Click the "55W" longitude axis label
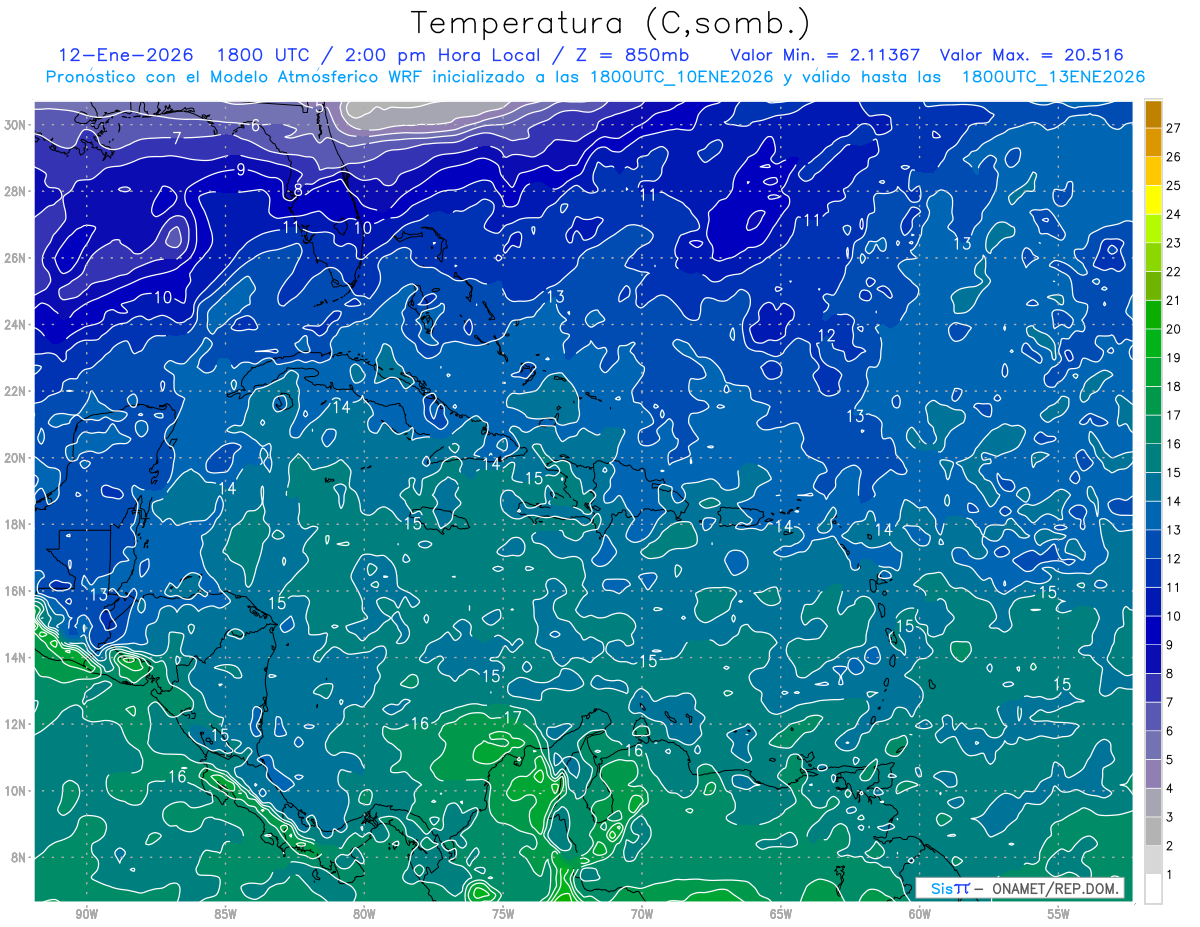The height and width of the screenshot is (927, 1200). (1059, 914)
